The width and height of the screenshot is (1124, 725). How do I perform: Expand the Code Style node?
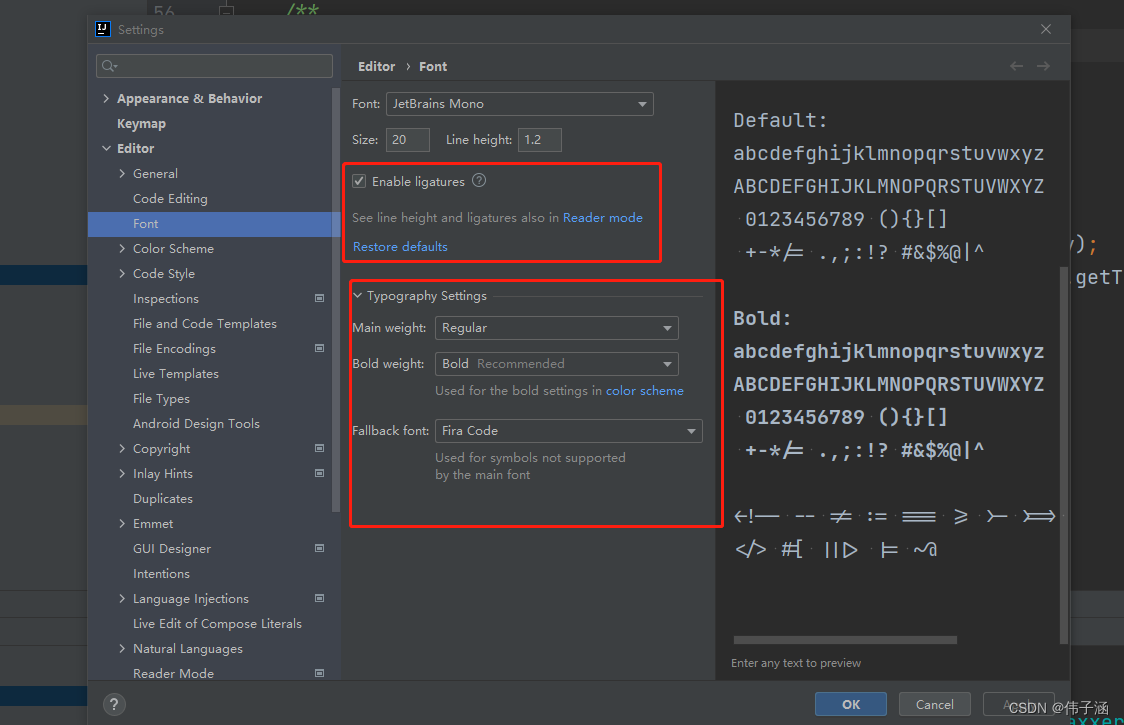(x=122, y=273)
